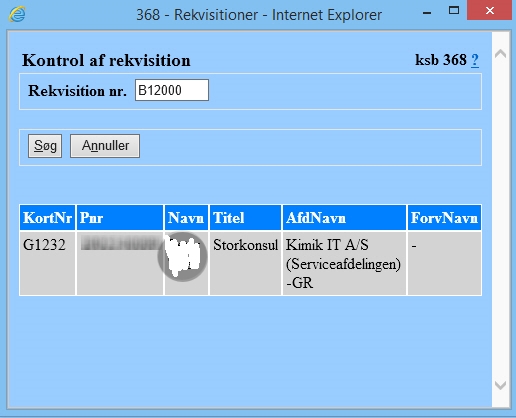Viewport: 516px width, 418px height.
Task: Select the Pnr column header
Action: click(x=120, y=218)
